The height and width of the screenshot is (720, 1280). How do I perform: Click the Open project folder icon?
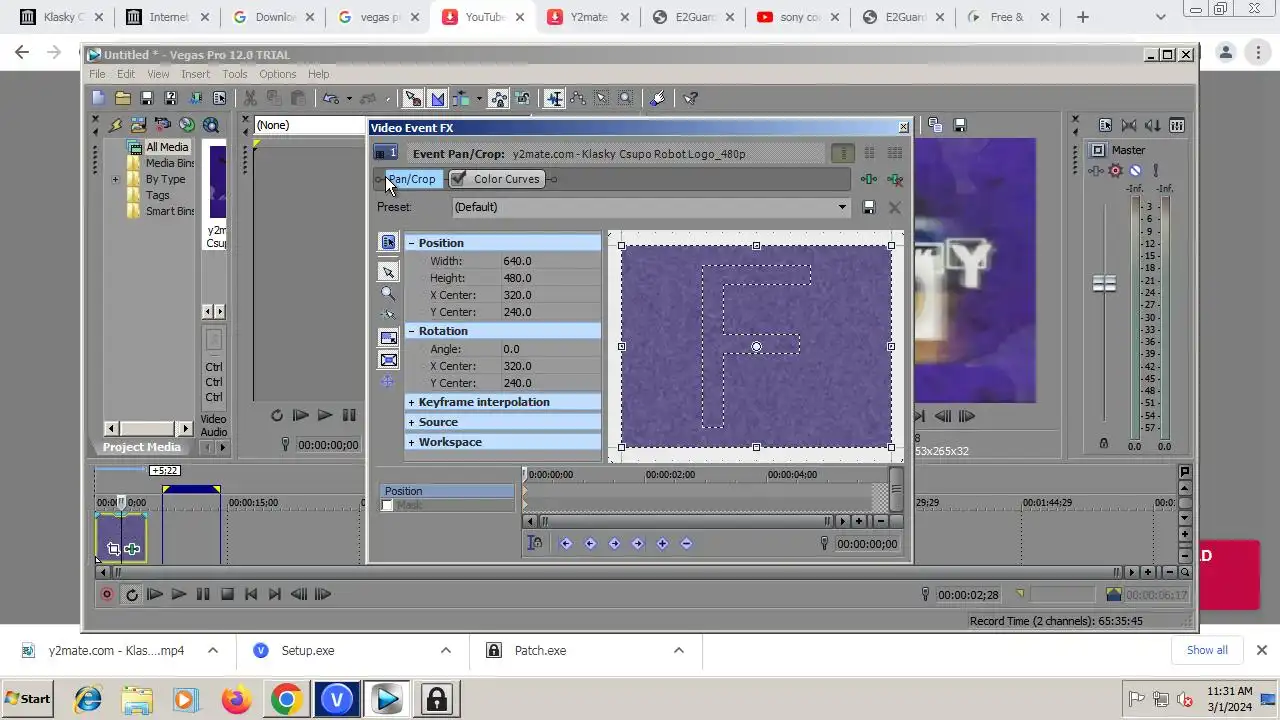tap(122, 98)
